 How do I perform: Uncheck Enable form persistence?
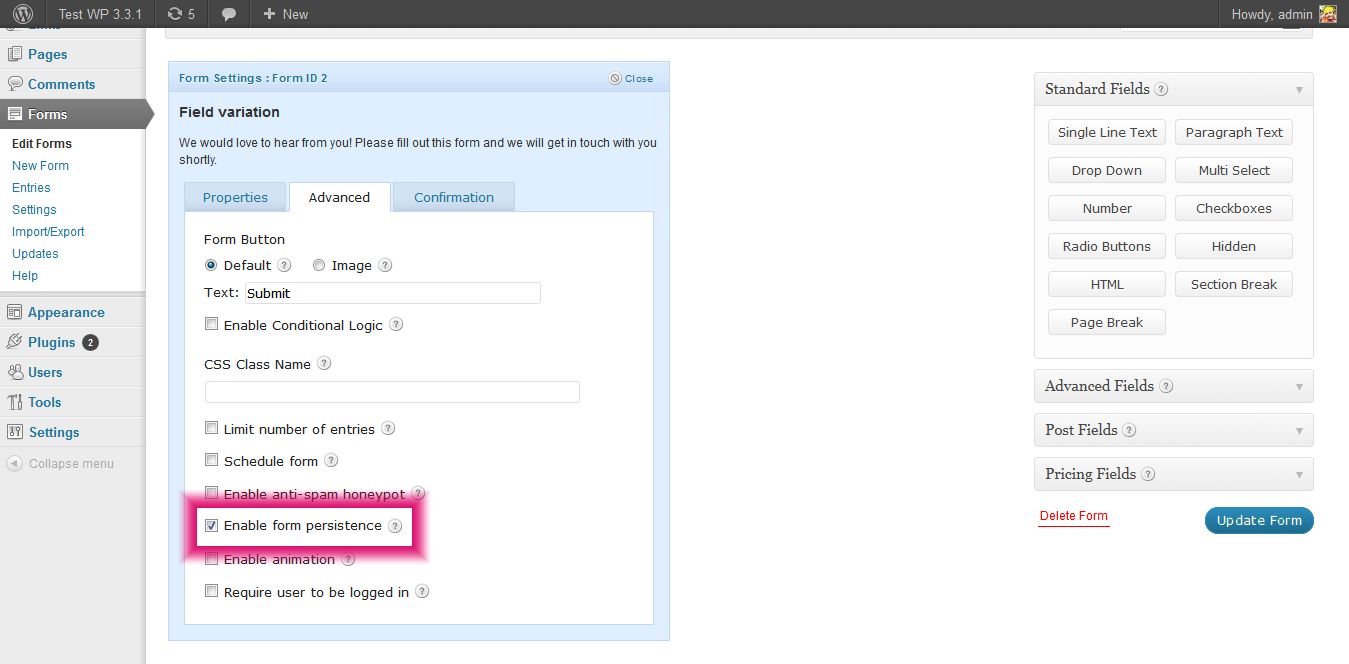coord(211,525)
